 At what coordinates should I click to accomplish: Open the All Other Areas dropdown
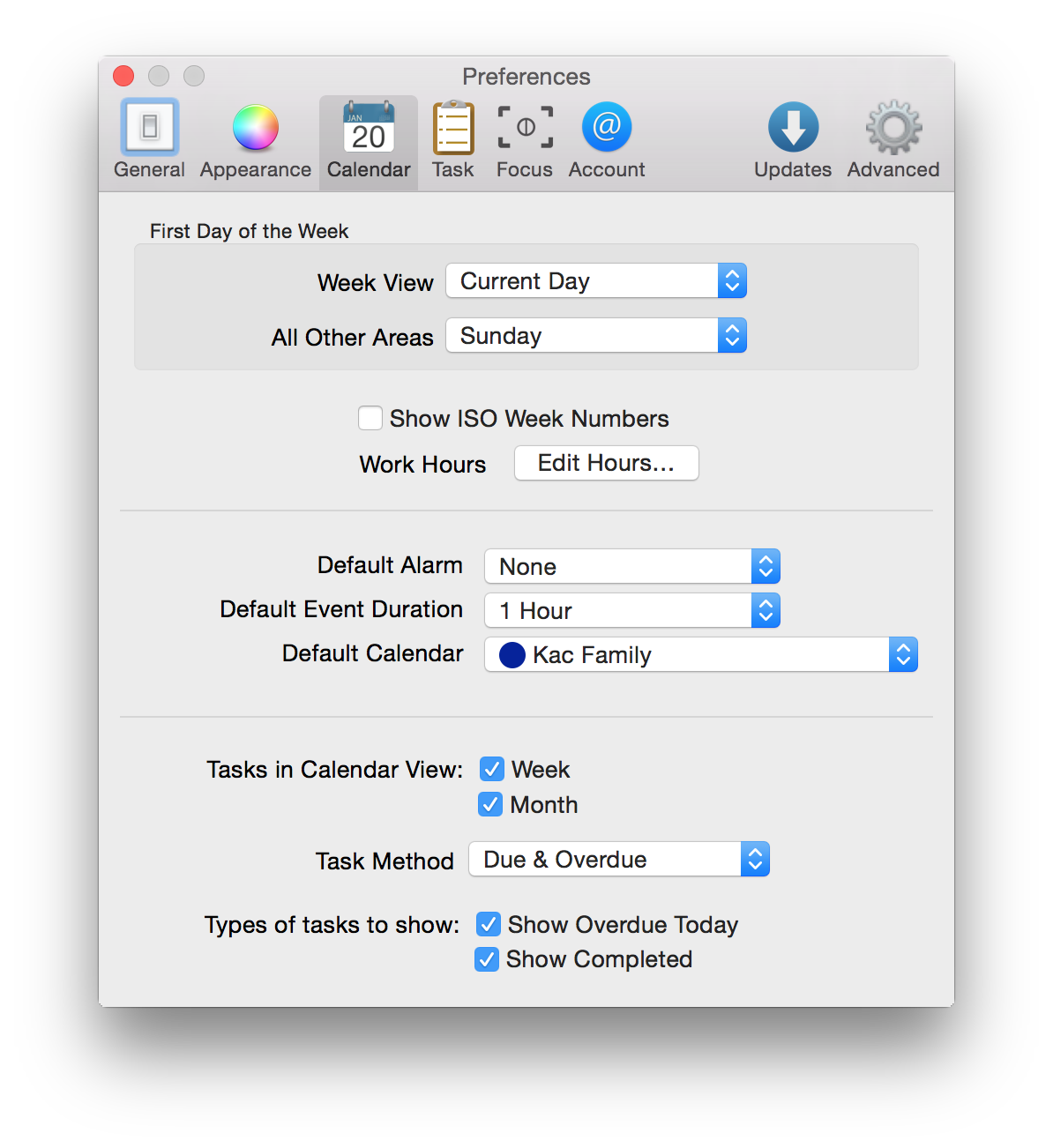[596, 336]
